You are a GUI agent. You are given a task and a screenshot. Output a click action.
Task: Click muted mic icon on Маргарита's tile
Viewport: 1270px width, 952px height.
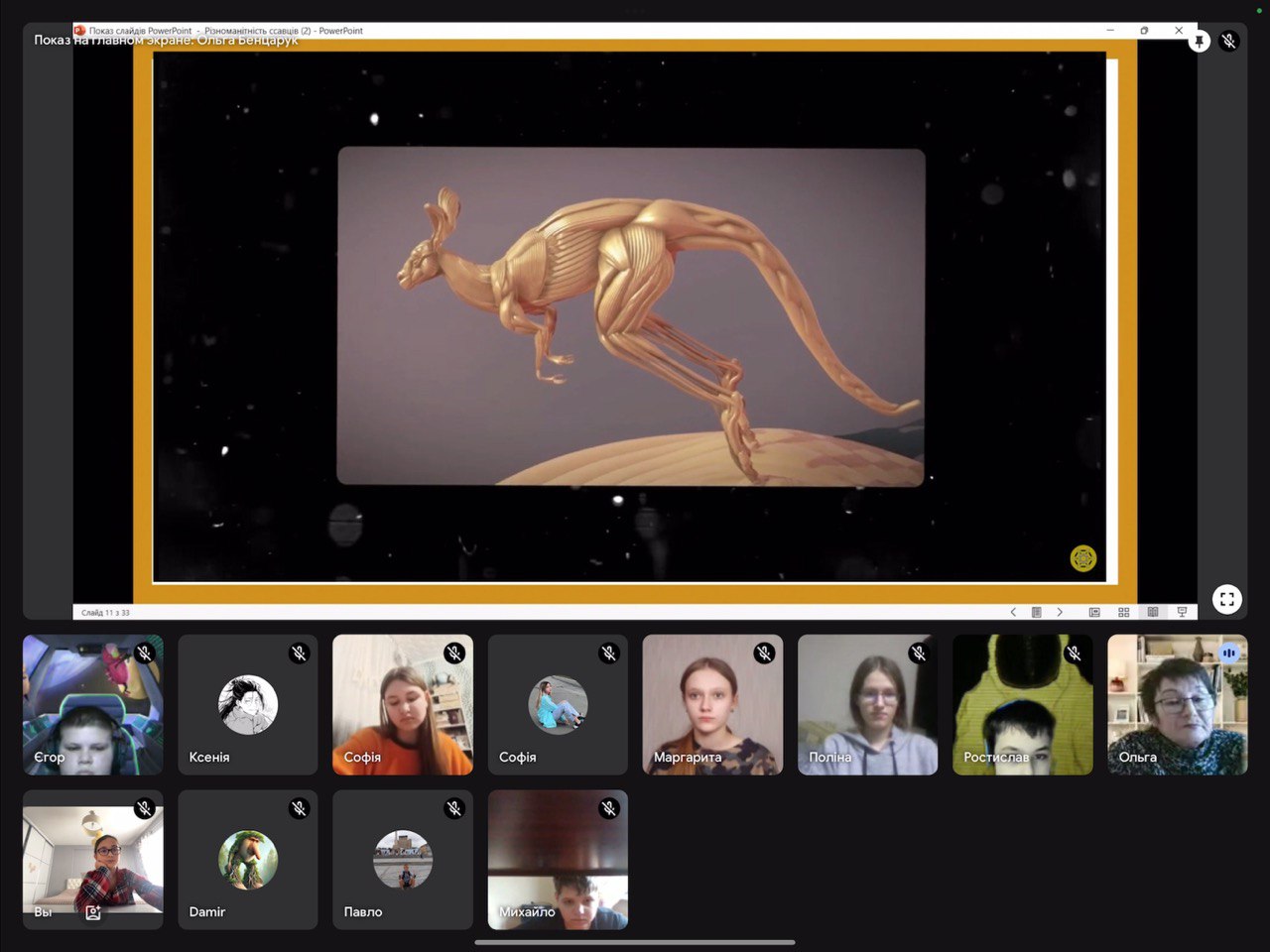coord(764,653)
